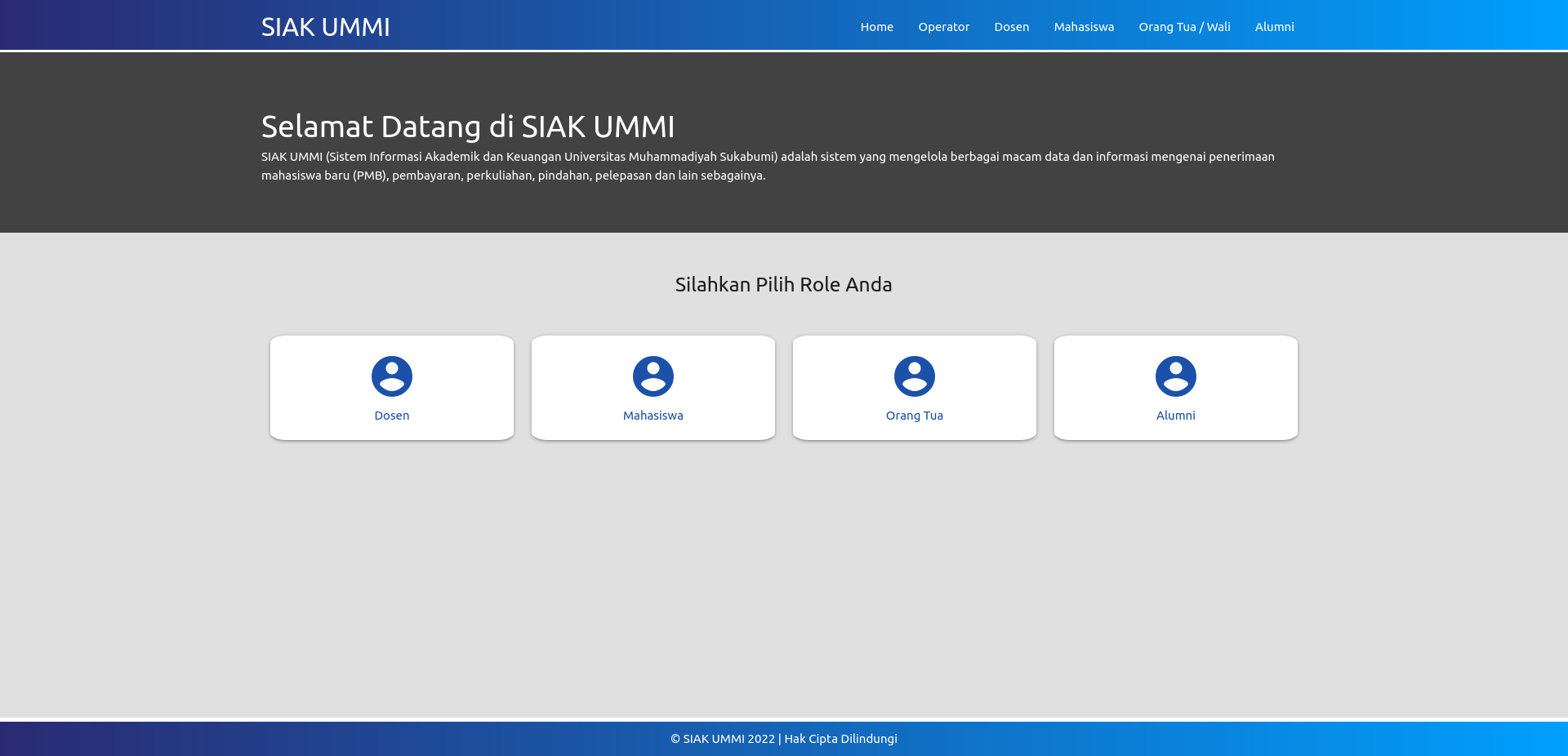This screenshot has height=756, width=1568.
Task: Click the description paragraph starting 'SIAK UMMI (Sistem Informasi'
Action: 768,166
